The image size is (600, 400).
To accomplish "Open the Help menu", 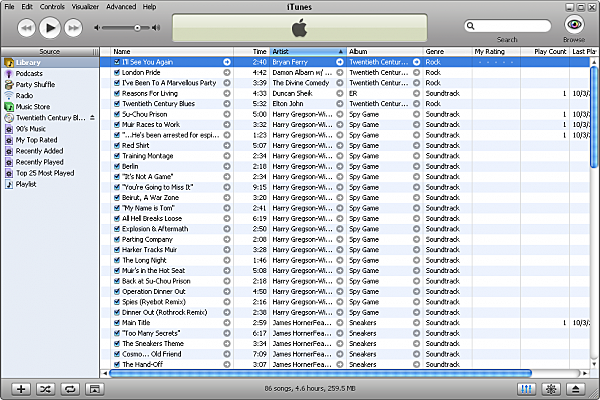I will (x=149, y=7).
